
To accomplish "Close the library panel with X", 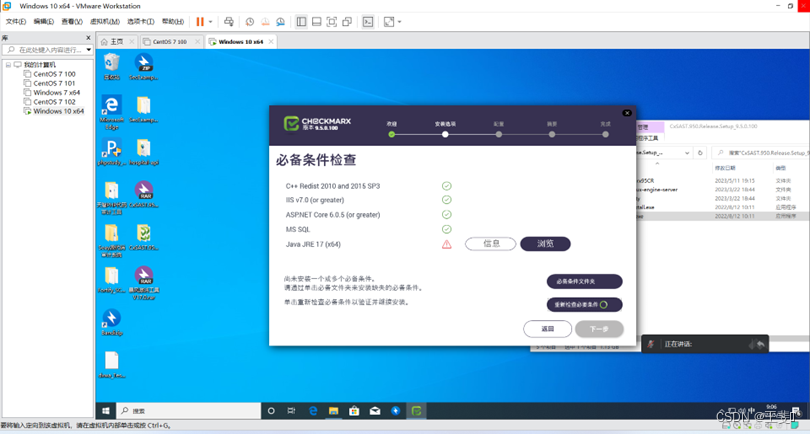I will (88, 38).
